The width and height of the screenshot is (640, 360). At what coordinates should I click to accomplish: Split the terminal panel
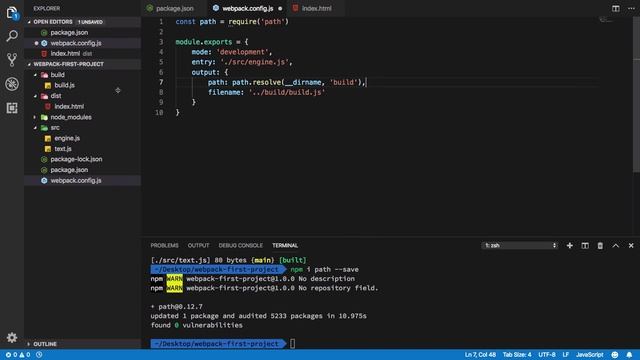point(585,245)
